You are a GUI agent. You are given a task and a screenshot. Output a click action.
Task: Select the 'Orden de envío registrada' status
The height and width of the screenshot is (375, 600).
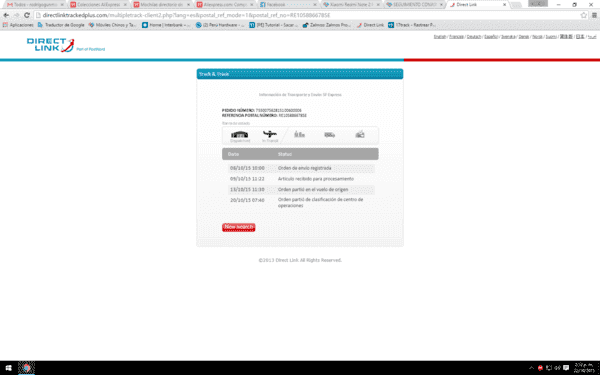[305, 168]
